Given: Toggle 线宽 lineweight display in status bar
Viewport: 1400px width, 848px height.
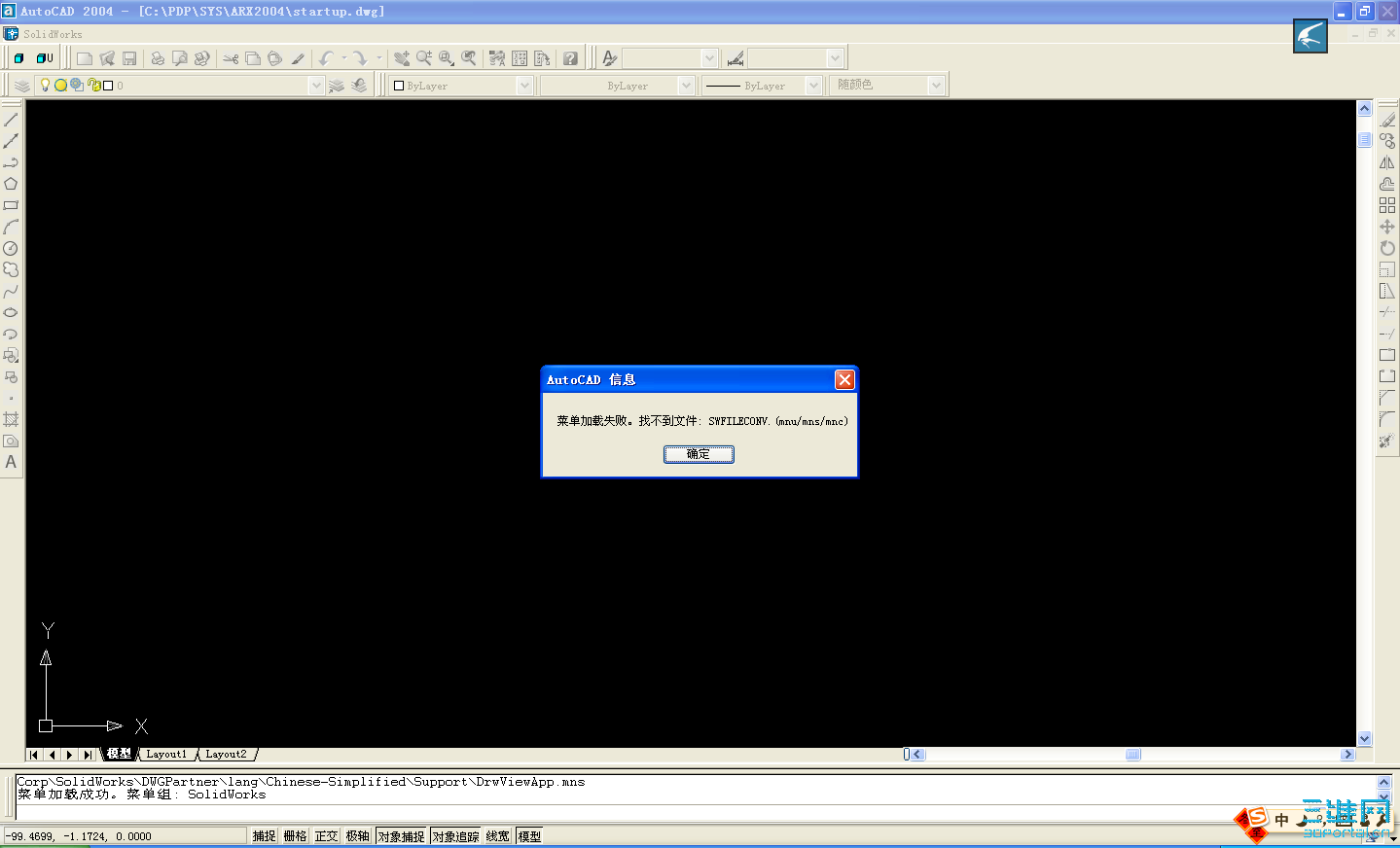Looking at the screenshot, I should [497, 836].
